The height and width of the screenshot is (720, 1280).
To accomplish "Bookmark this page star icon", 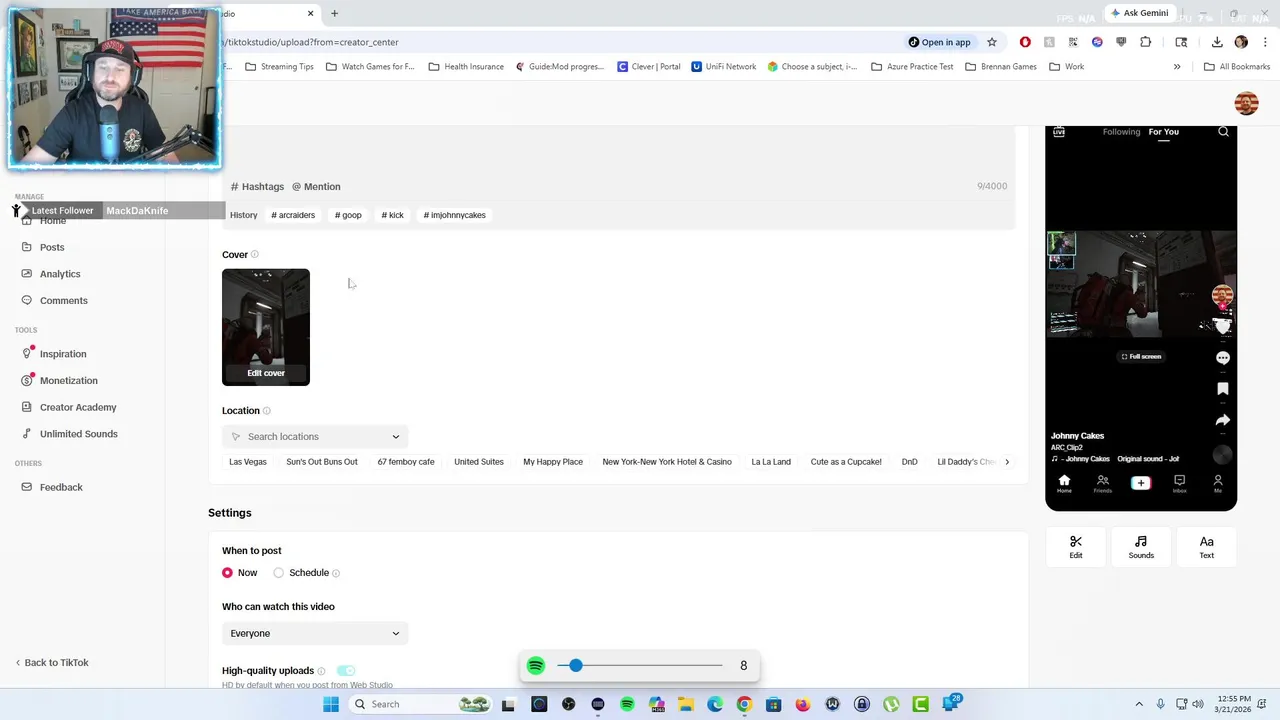I will coord(992,42).
